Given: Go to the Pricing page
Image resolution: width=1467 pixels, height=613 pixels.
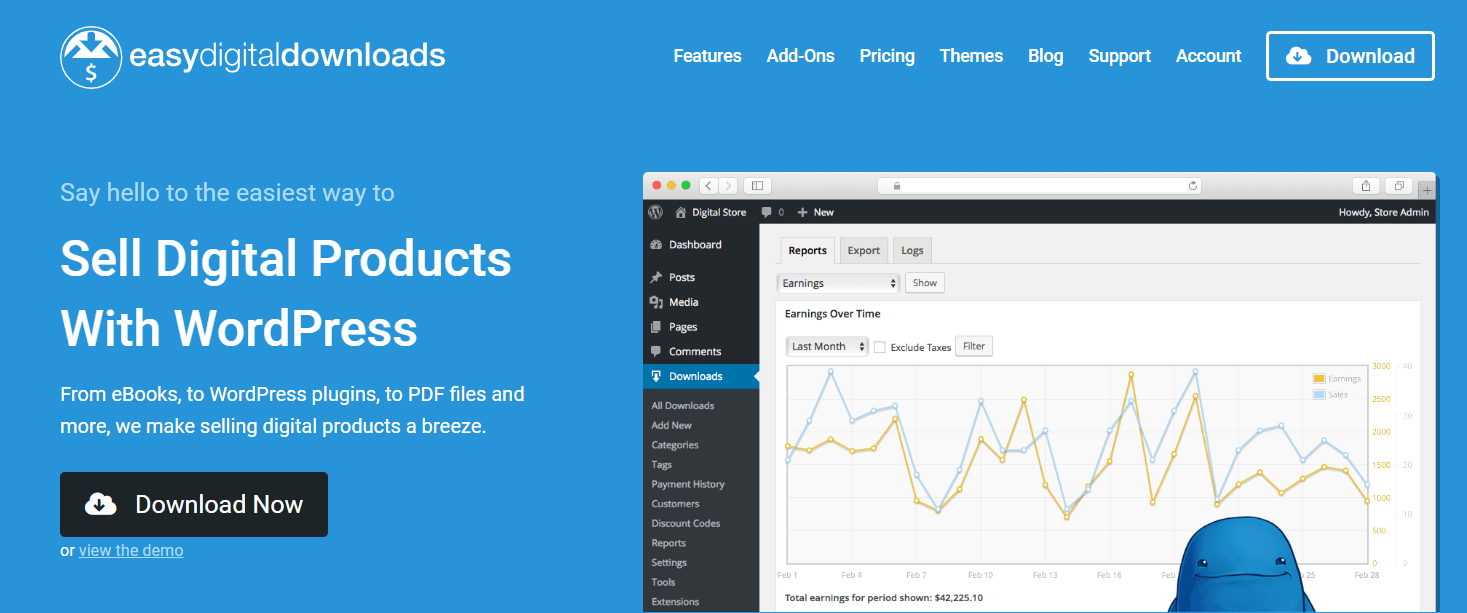Looking at the screenshot, I should tap(887, 56).
